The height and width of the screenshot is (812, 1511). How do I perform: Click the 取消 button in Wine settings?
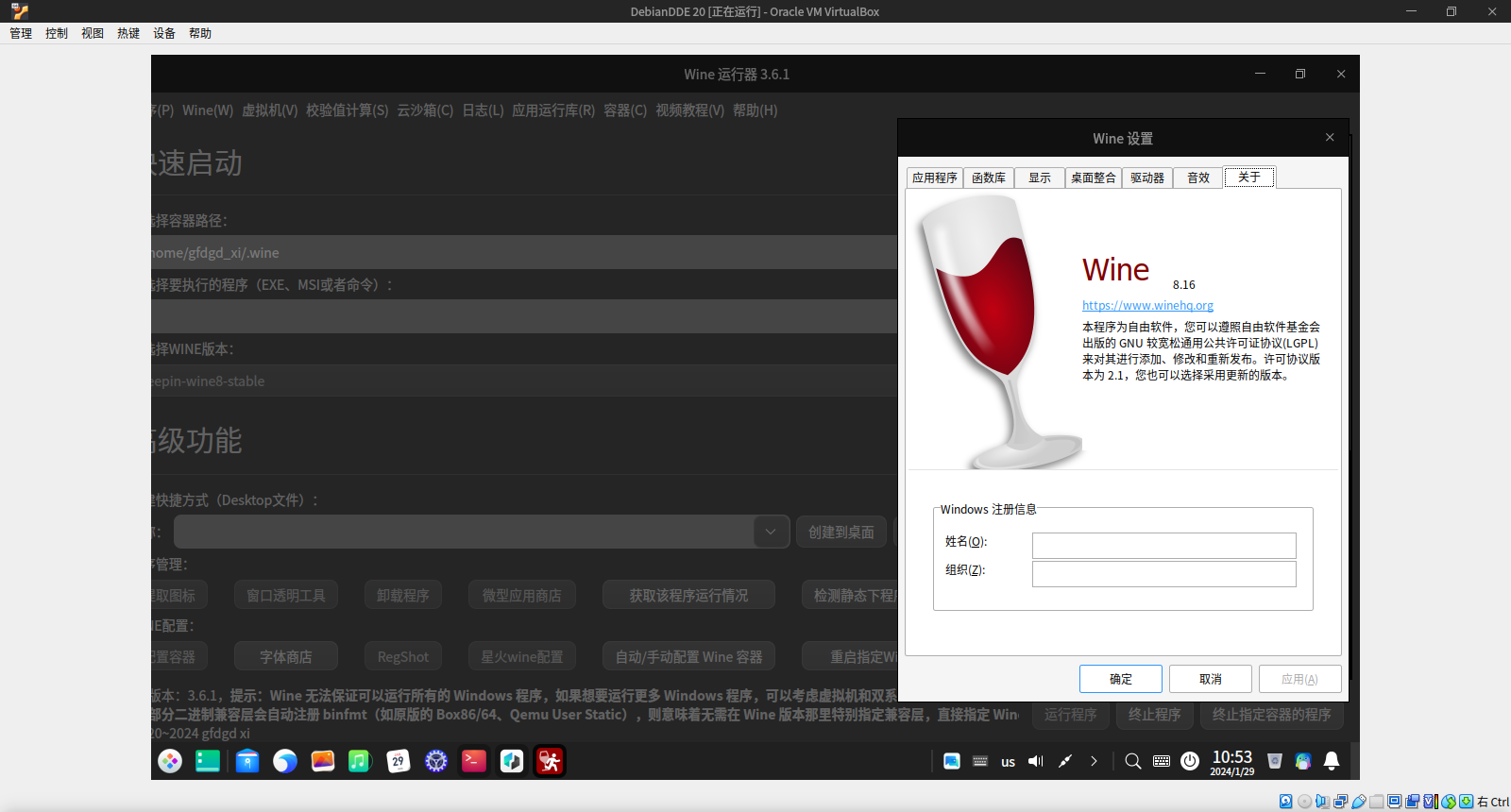[x=1211, y=679]
